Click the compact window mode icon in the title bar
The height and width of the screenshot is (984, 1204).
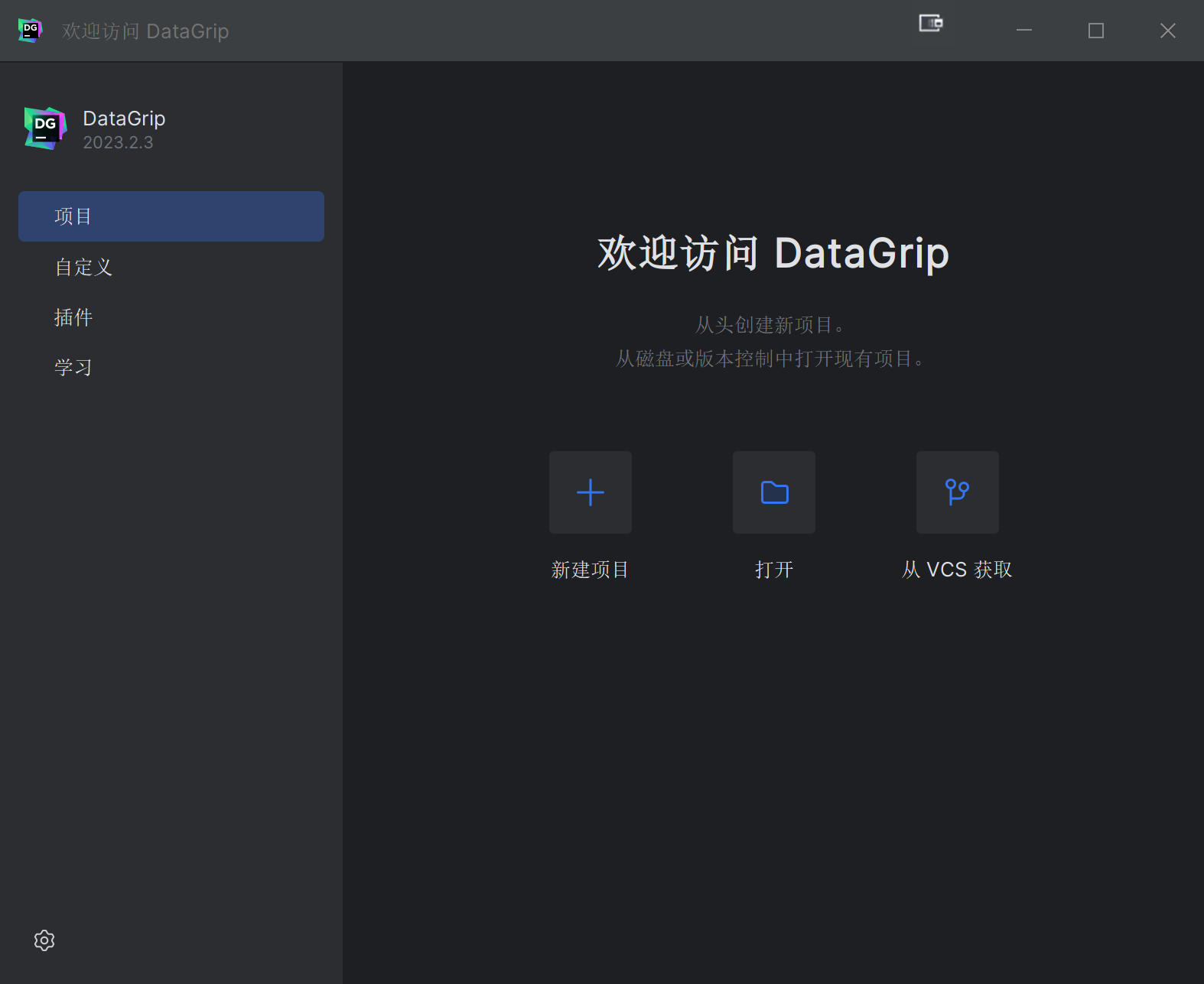pyautogui.click(x=931, y=23)
